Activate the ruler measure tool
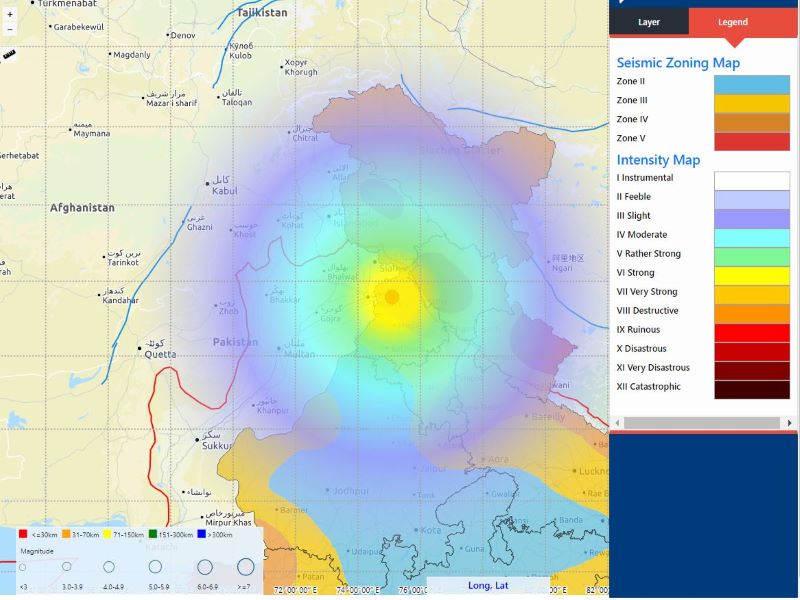 pos(10,54)
